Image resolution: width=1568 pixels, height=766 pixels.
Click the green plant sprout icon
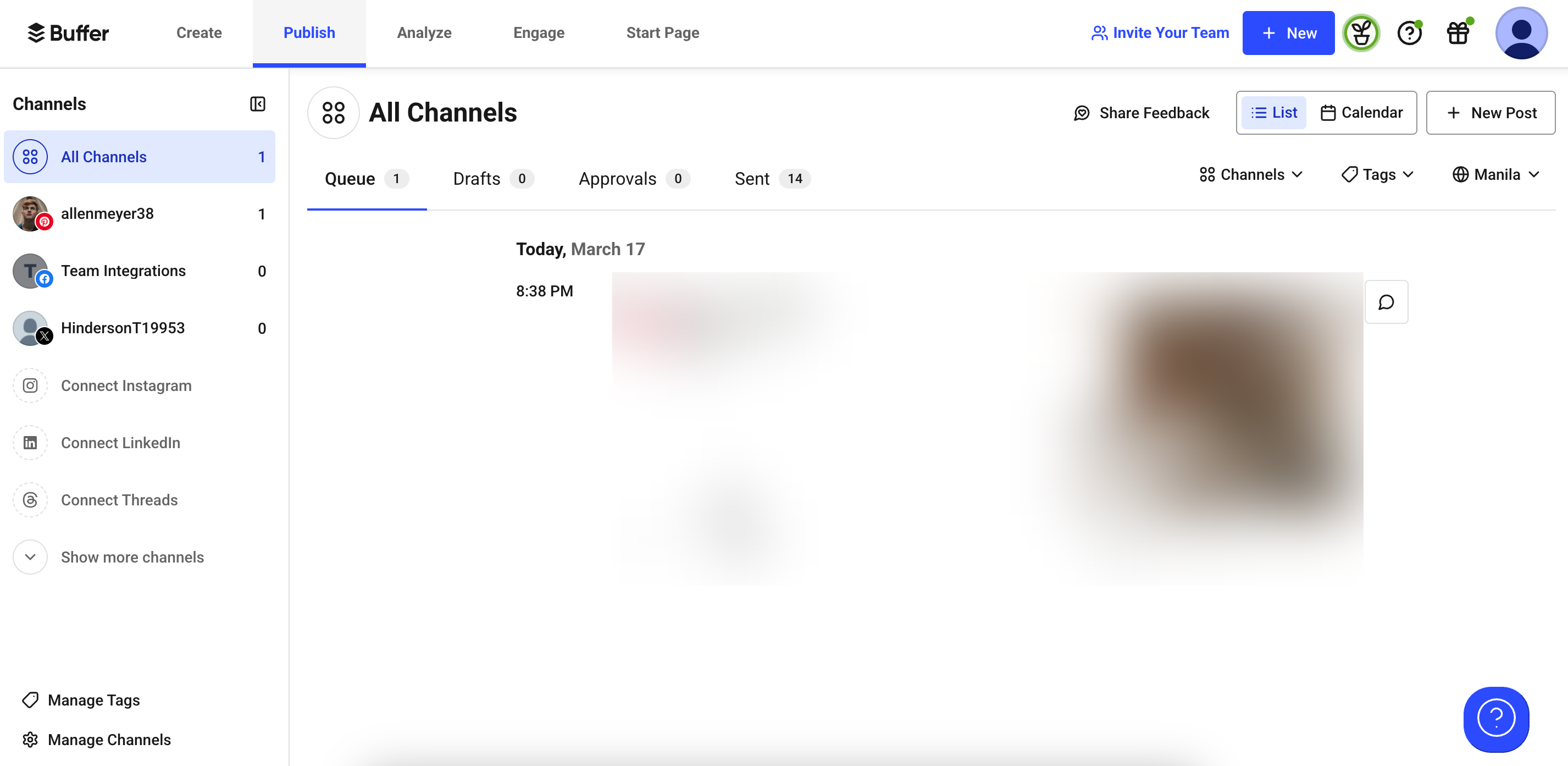coord(1361,33)
